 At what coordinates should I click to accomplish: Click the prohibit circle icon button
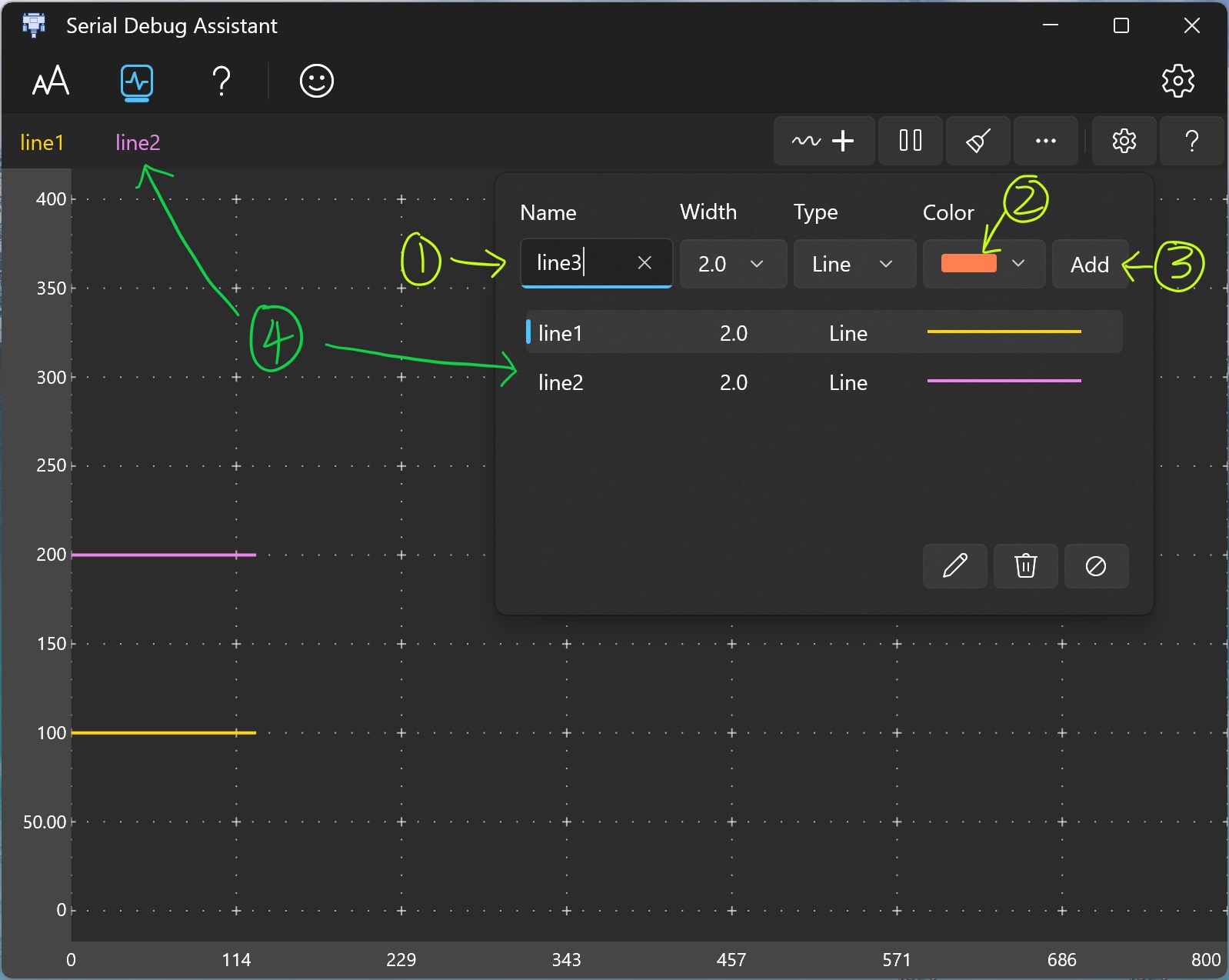pos(1096,566)
